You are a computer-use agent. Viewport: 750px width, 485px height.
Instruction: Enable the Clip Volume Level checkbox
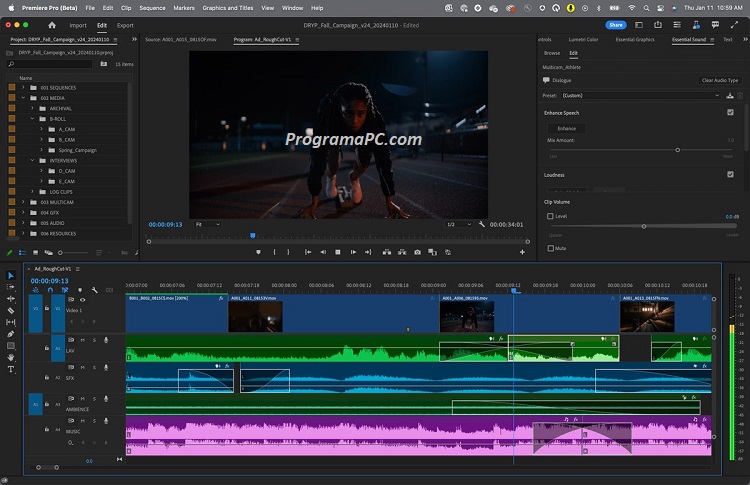point(550,216)
